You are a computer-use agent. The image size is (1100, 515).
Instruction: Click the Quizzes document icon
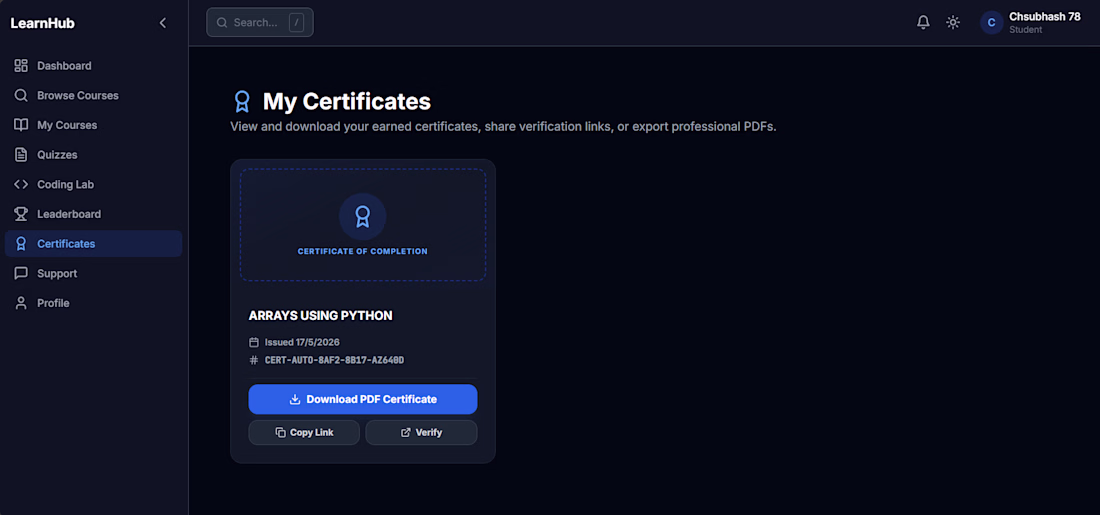coord(21,154)
